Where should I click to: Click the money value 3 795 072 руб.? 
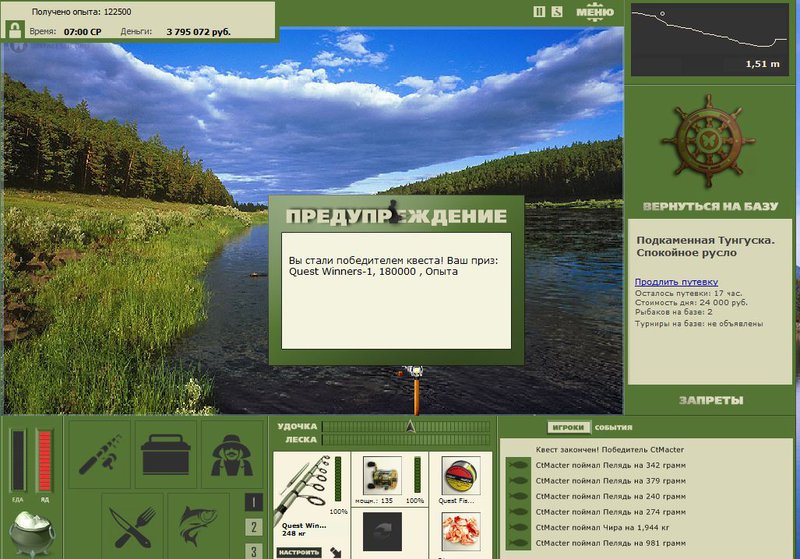point(198,32)
